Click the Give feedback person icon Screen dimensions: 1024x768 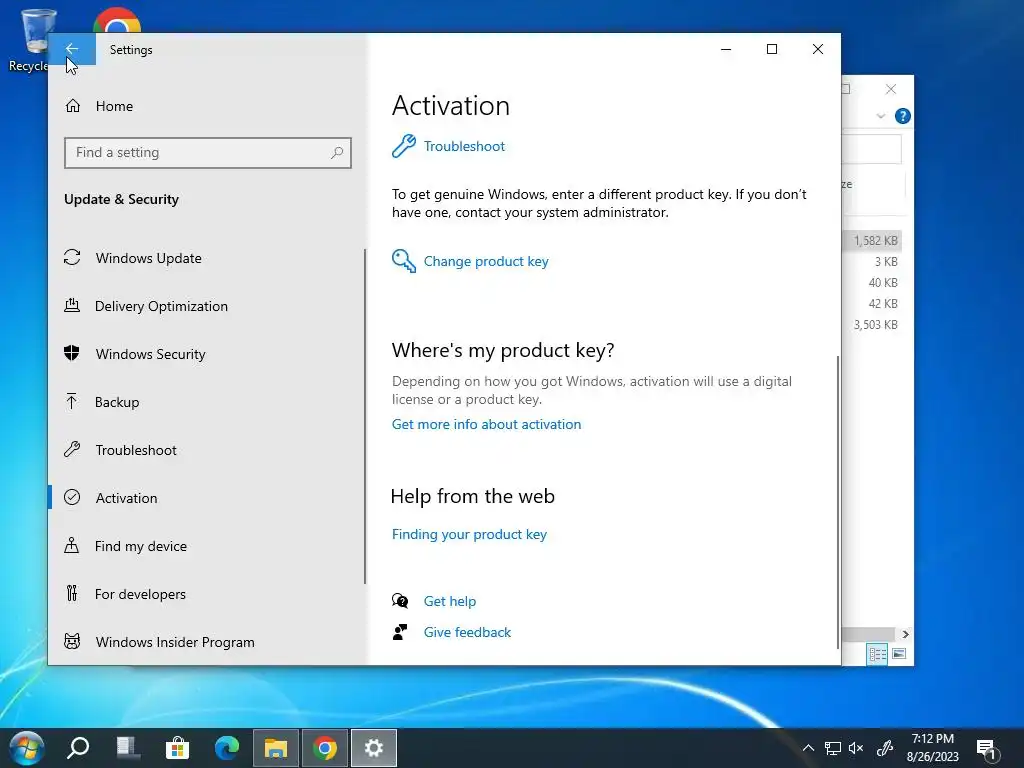tap(400, 632)
